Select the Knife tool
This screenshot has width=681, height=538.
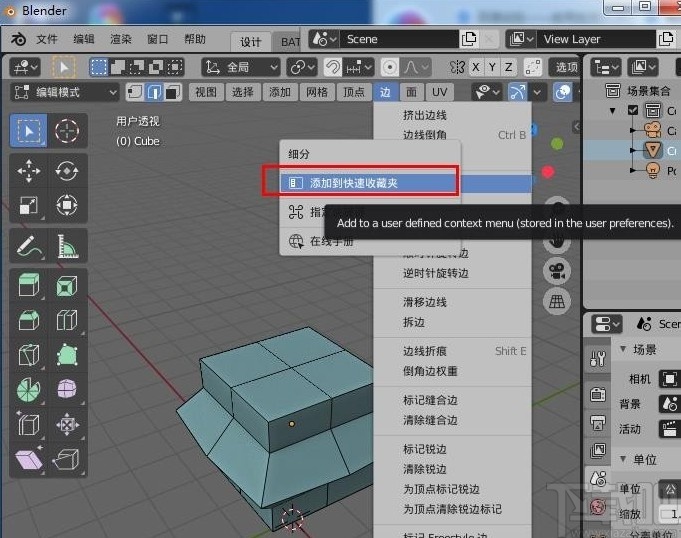coord(29,355)
